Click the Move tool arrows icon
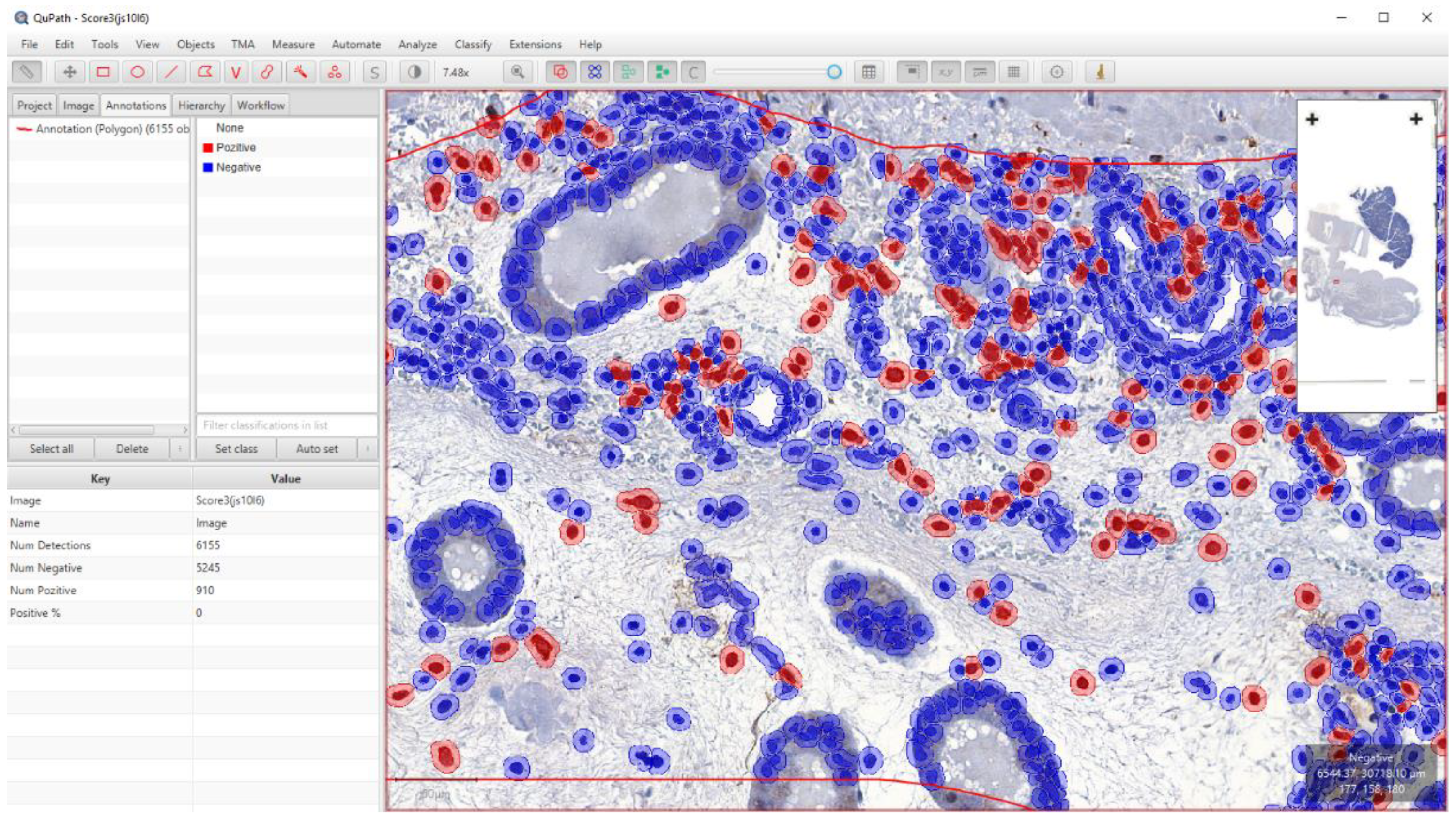This screenshot has height=818, width=1456. coord(70,72)
